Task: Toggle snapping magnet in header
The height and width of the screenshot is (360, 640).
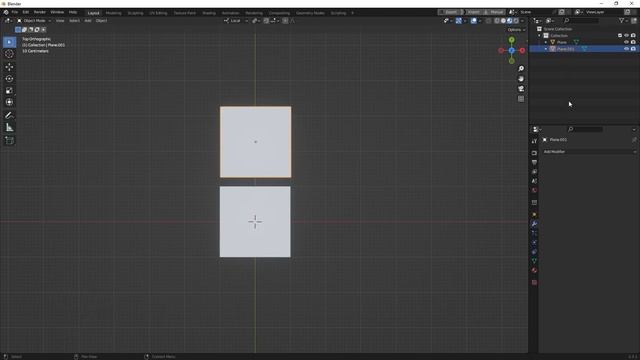Action: 266,20
